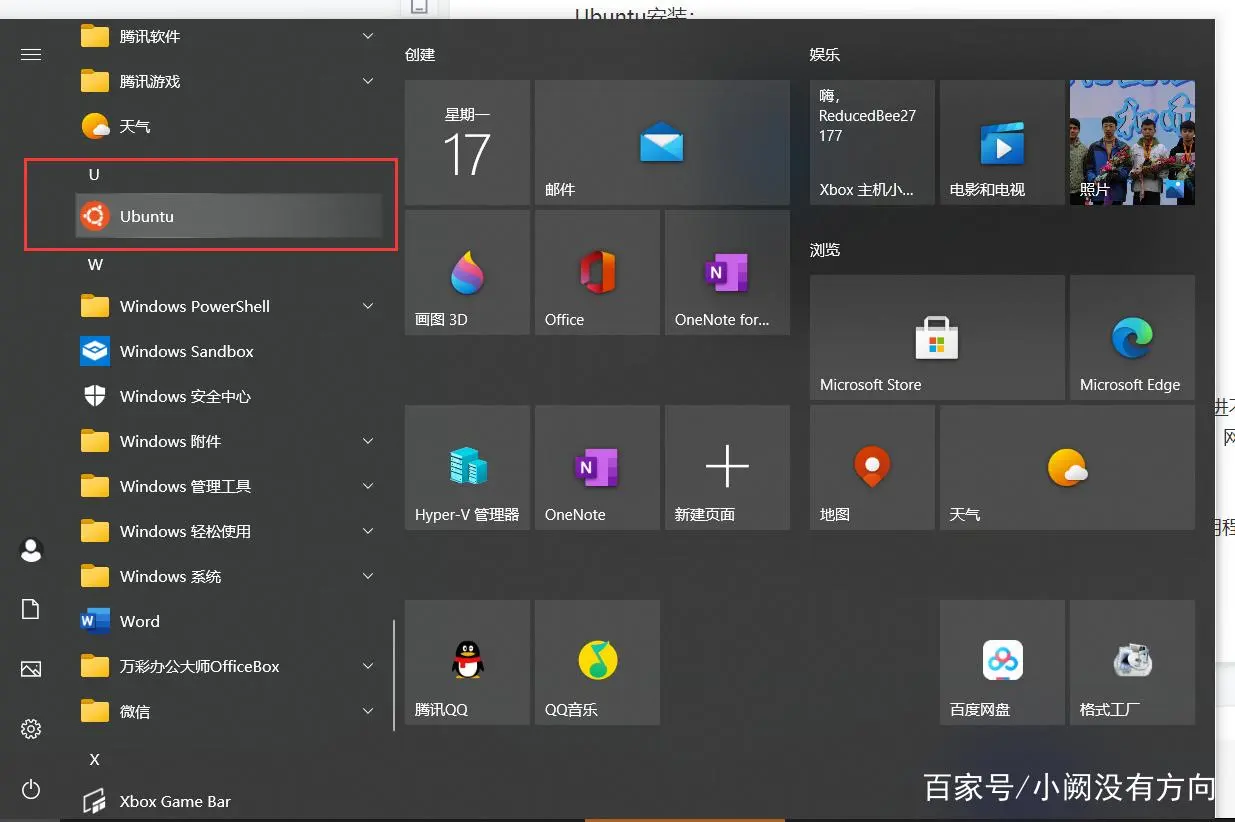This screenshot has height=822, width=1235.
Task: Expand the Start hamburger menu
Action: (x=31, y=54)
